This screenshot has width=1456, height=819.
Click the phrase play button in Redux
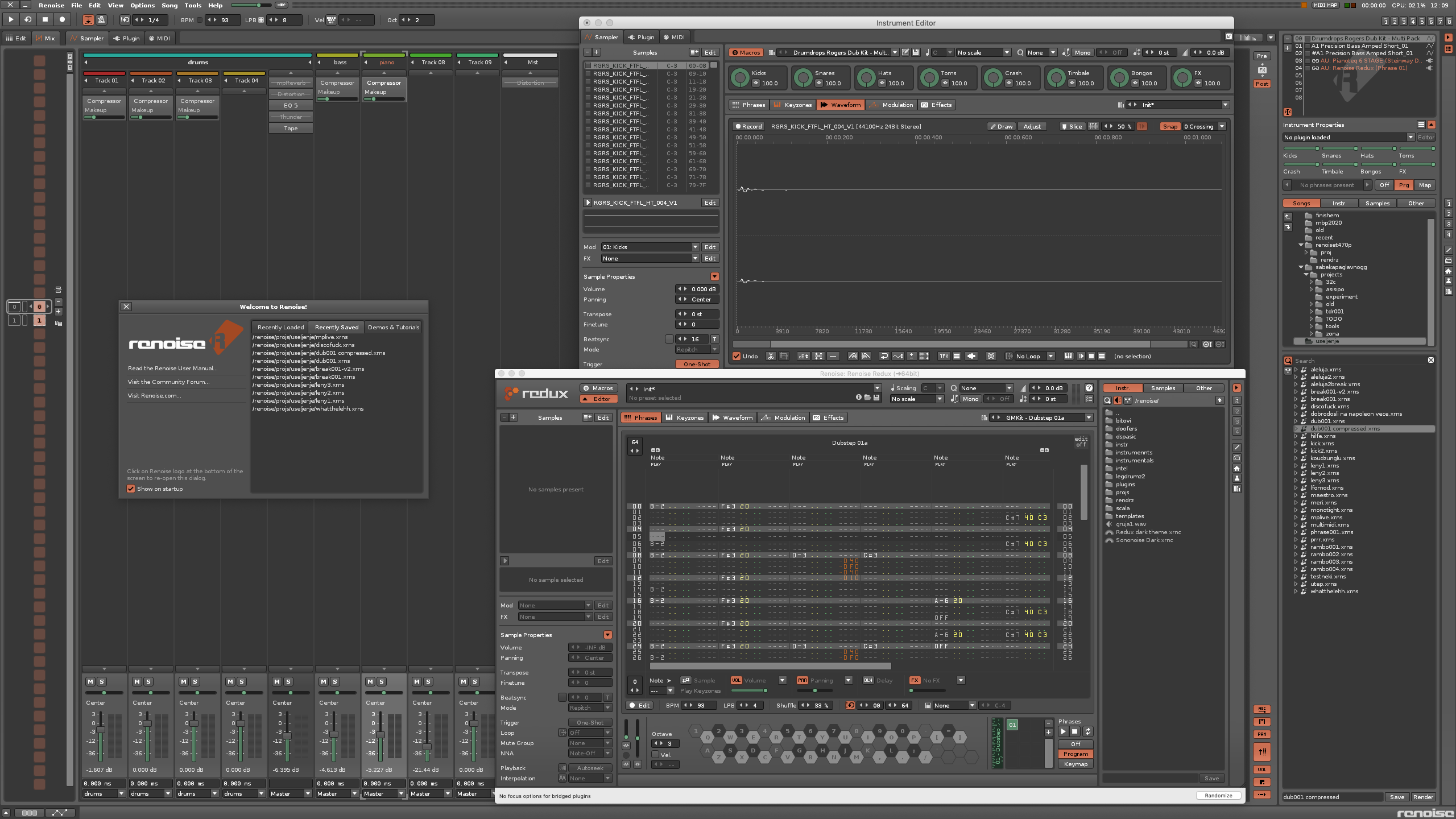pyautogui.click(x=1063, y=731)
